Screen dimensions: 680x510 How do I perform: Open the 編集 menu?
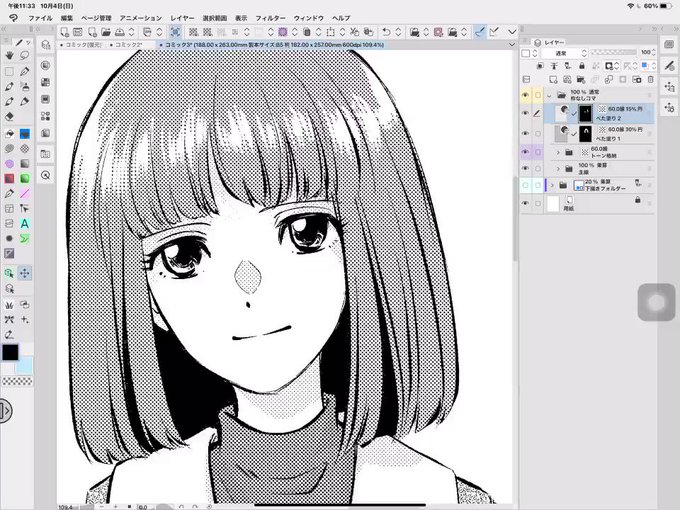click(67, 18)
